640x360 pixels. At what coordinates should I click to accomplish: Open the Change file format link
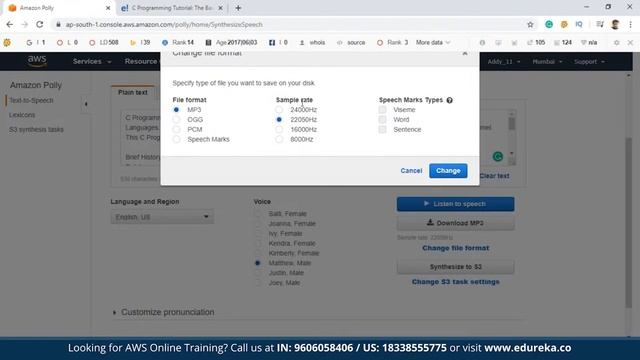456,248
